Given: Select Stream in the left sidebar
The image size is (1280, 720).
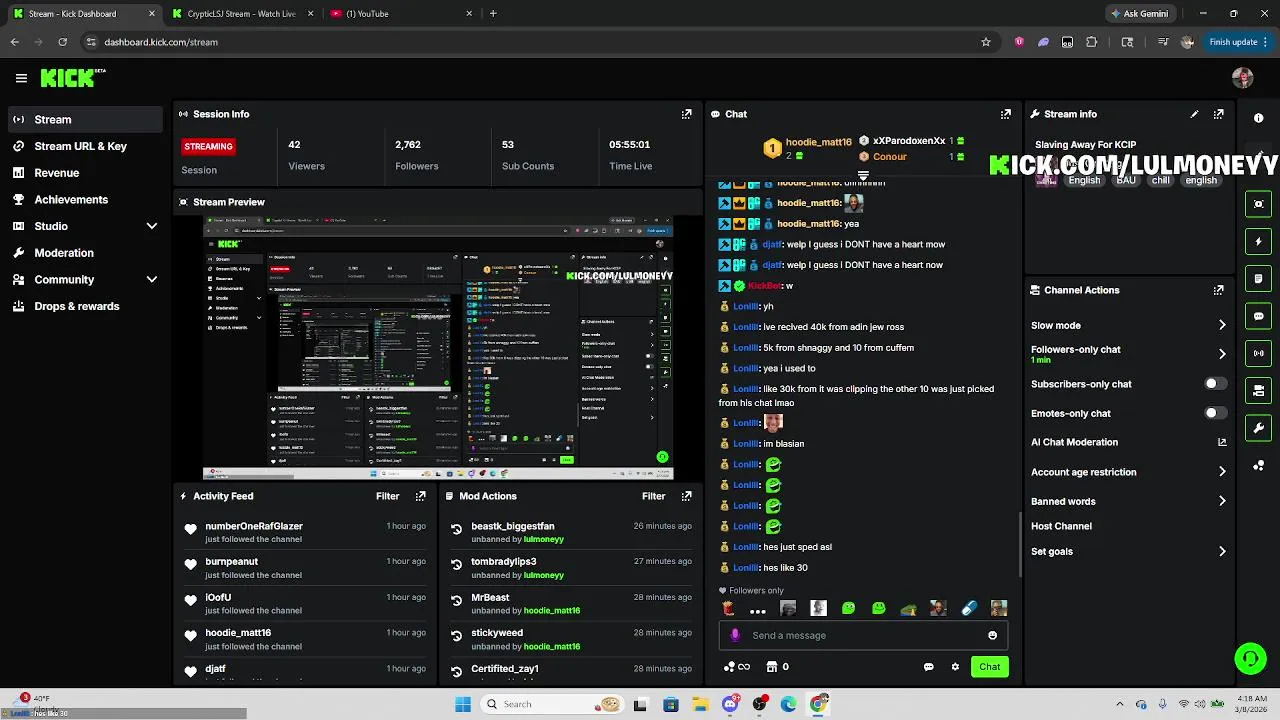Looking at the screenshot, I should (84, 119).
